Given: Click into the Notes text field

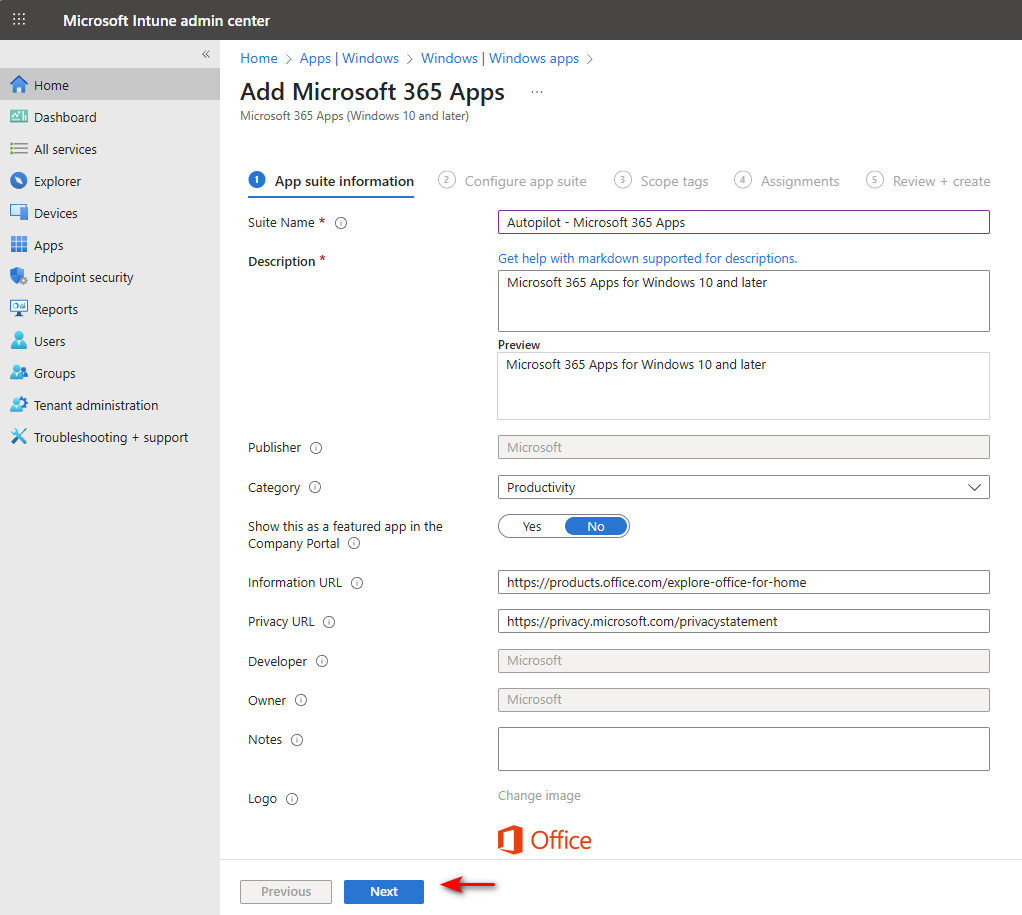Looking at the screenshot, I should pyautogui.click(x=743, y=749).
